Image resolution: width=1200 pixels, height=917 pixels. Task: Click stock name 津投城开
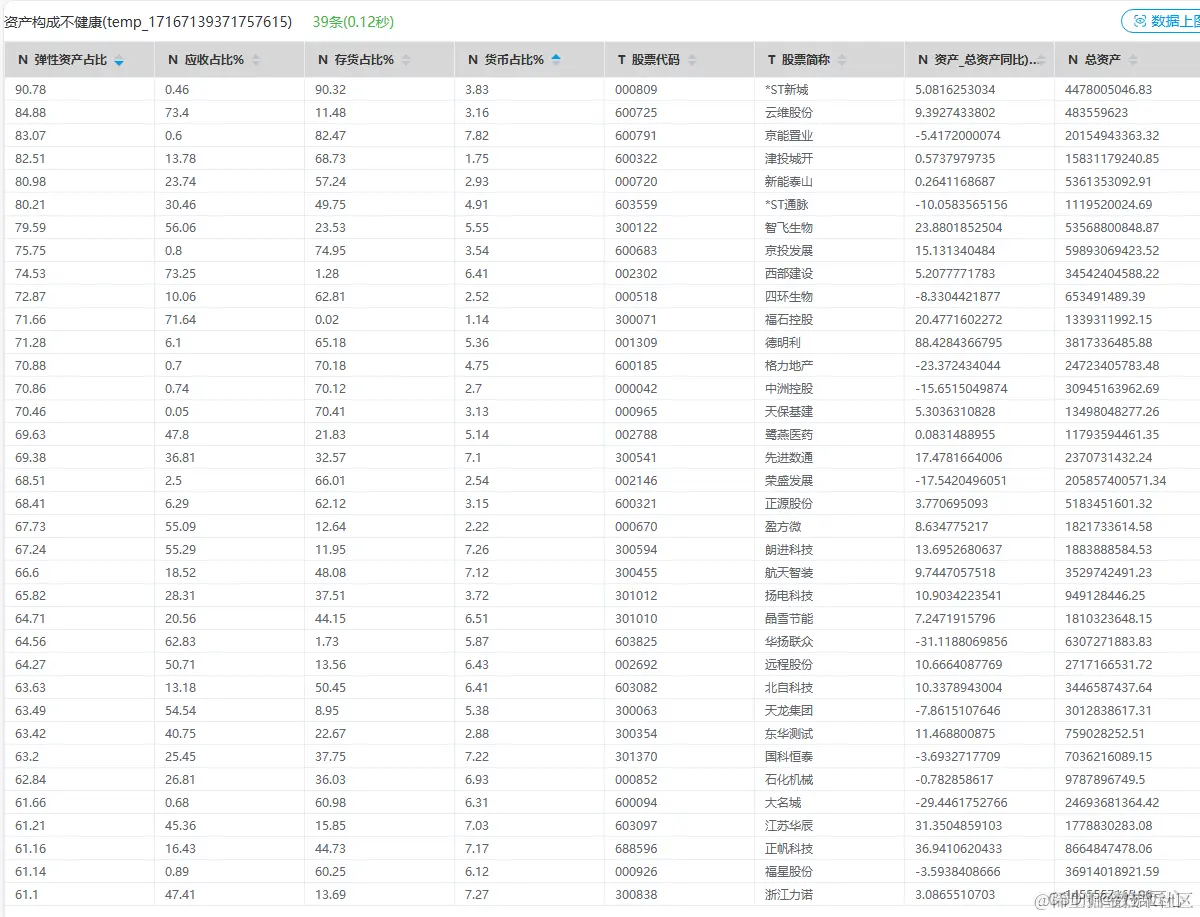click(789, 159)
